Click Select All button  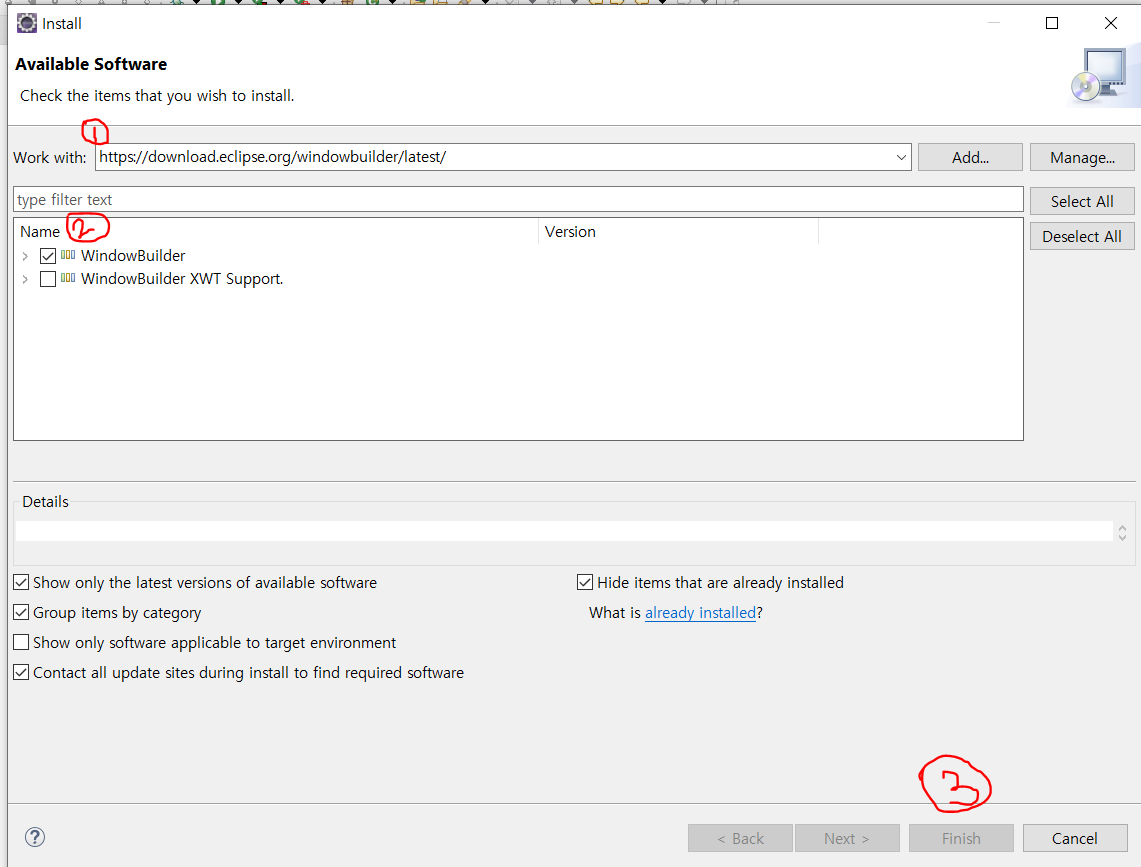pos(1082,201)
